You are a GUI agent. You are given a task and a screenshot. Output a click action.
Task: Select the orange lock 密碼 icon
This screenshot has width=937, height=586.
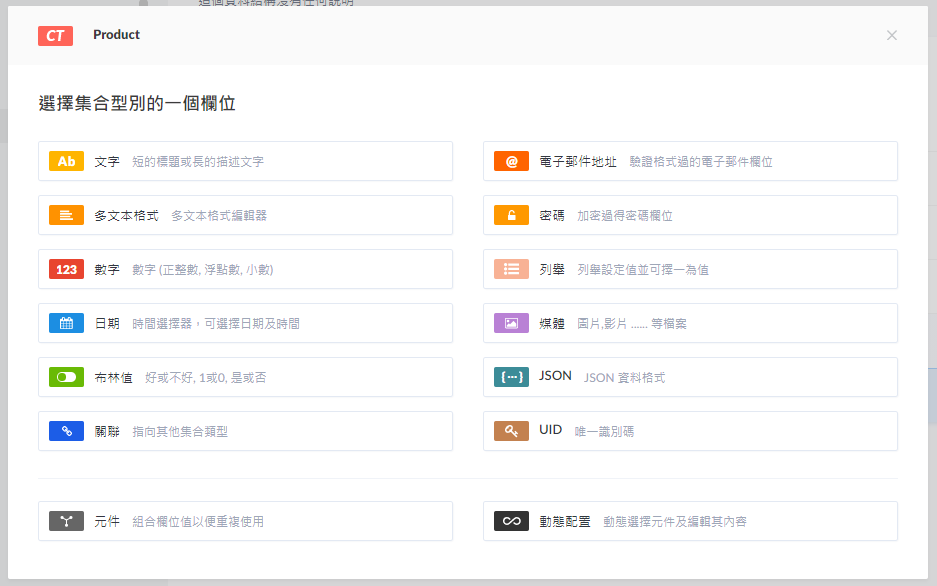point(511,215)
